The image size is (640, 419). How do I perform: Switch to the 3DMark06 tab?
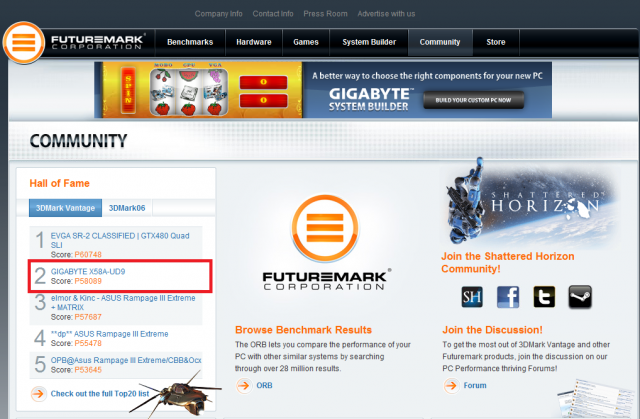pos(127,208)
